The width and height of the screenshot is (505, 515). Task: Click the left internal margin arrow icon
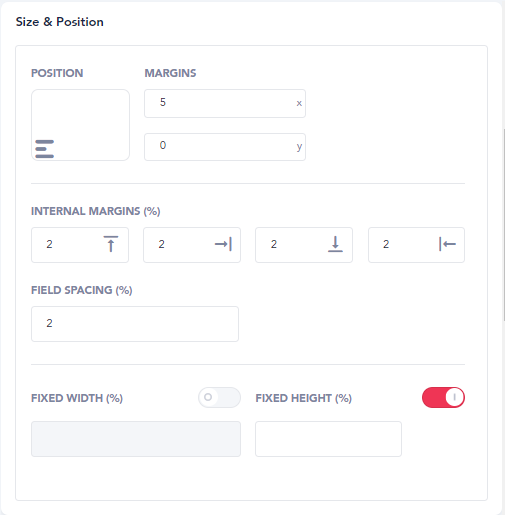click(447, 244)
